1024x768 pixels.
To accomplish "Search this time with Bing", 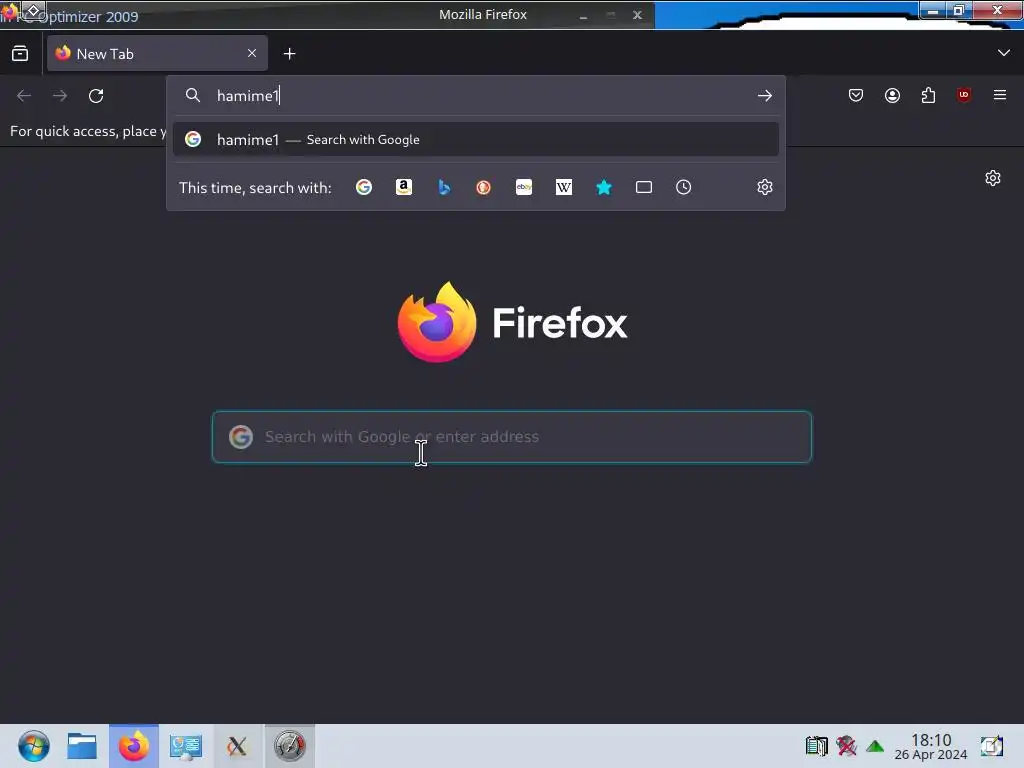I will (x=444, y=187).
